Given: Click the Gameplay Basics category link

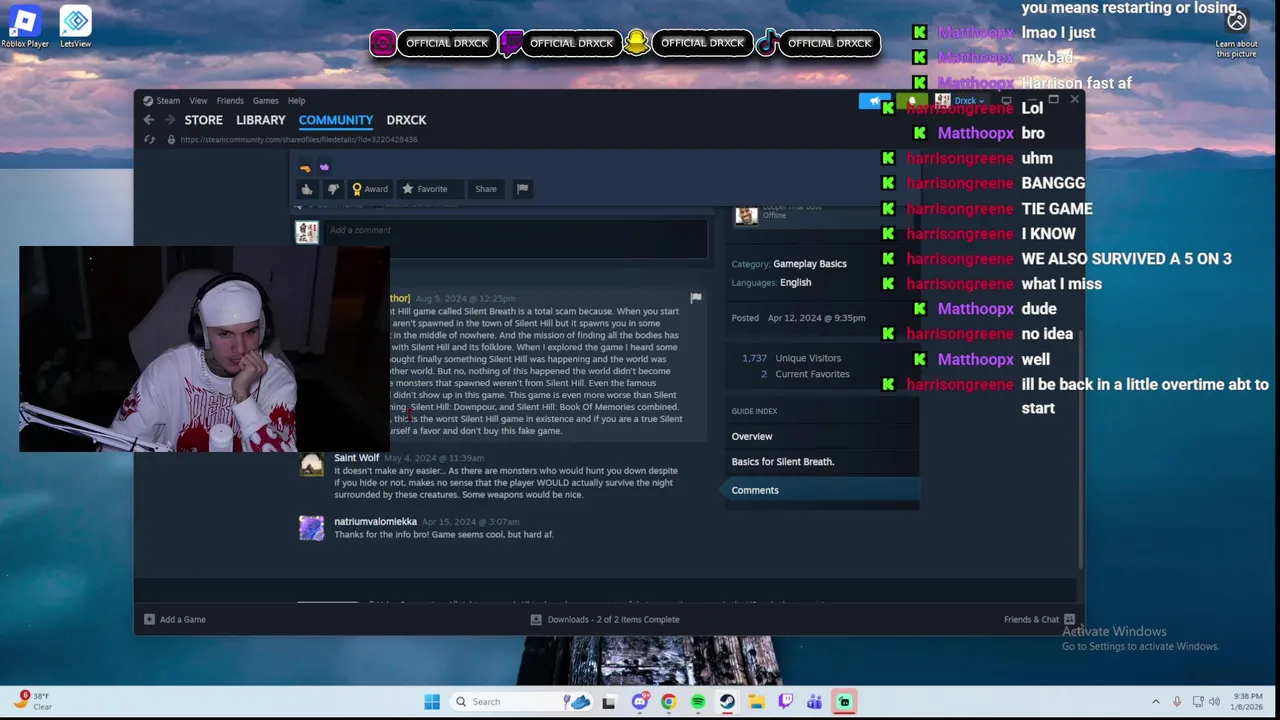Looking at the screenshot, I should pyautogui.click(x=810, y=264).
